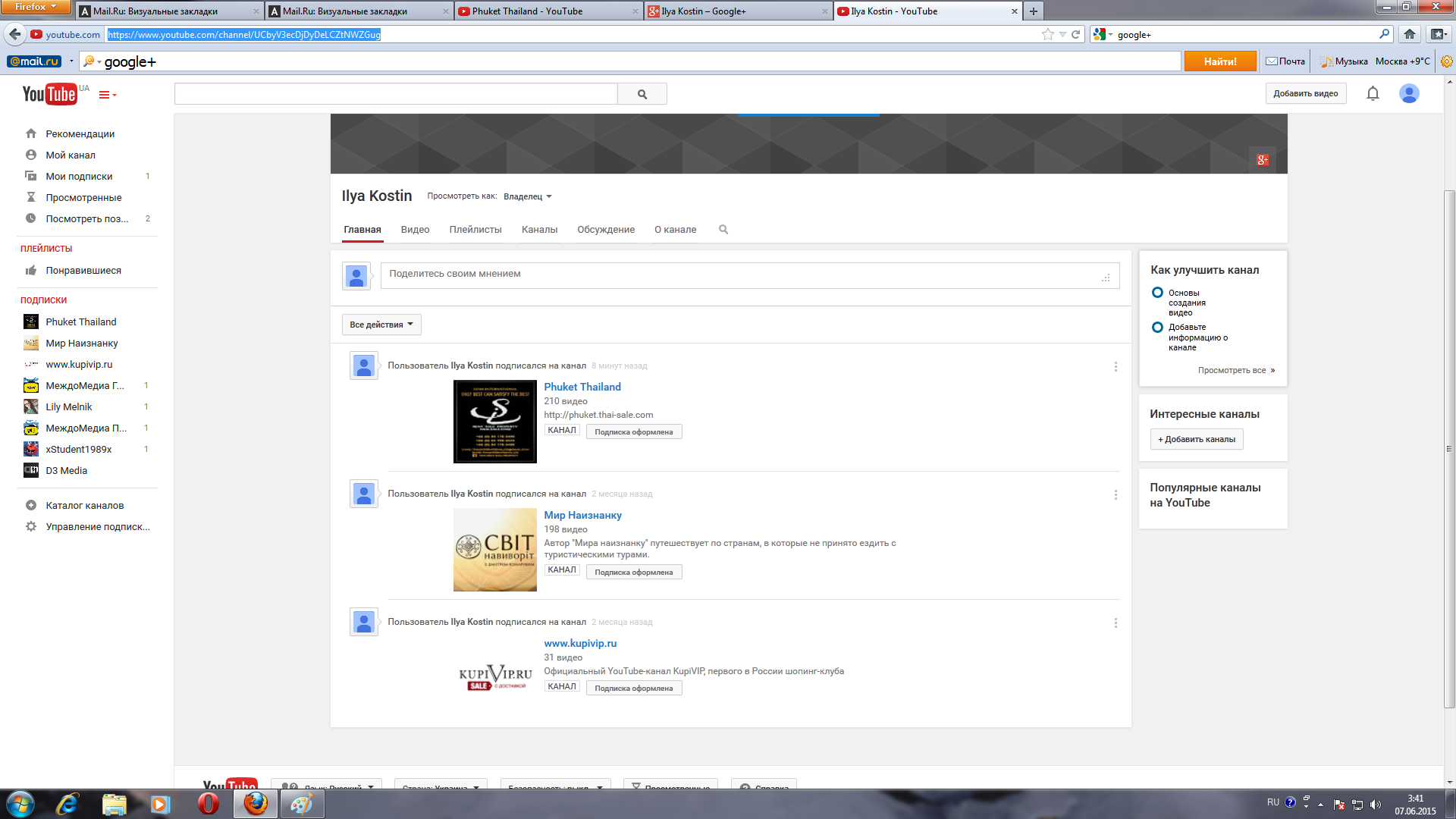Click the YouTube logo
Screen dimensions: 1456x819
pyautogui.click(x=49, y=94)
